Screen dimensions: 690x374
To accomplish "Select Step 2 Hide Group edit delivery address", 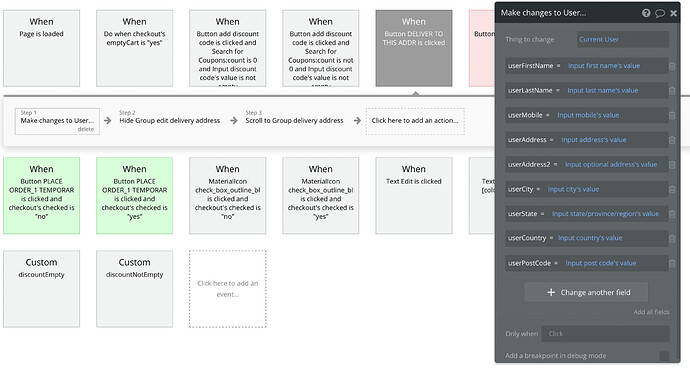I will click(x=169, y=120).
